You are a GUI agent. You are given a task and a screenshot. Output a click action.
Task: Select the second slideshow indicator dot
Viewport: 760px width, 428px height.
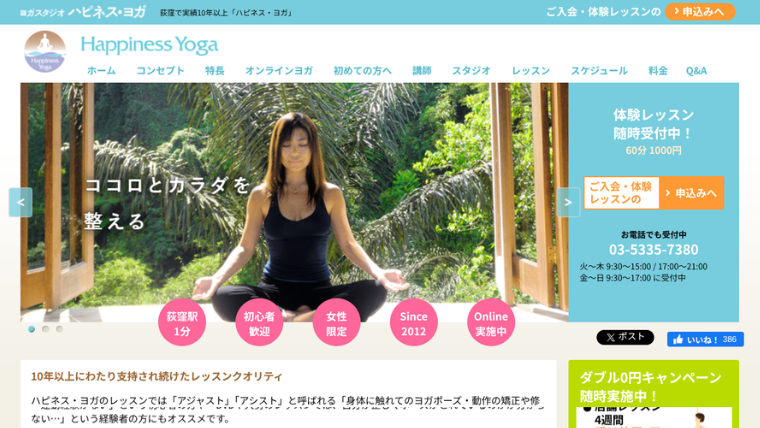46,329
